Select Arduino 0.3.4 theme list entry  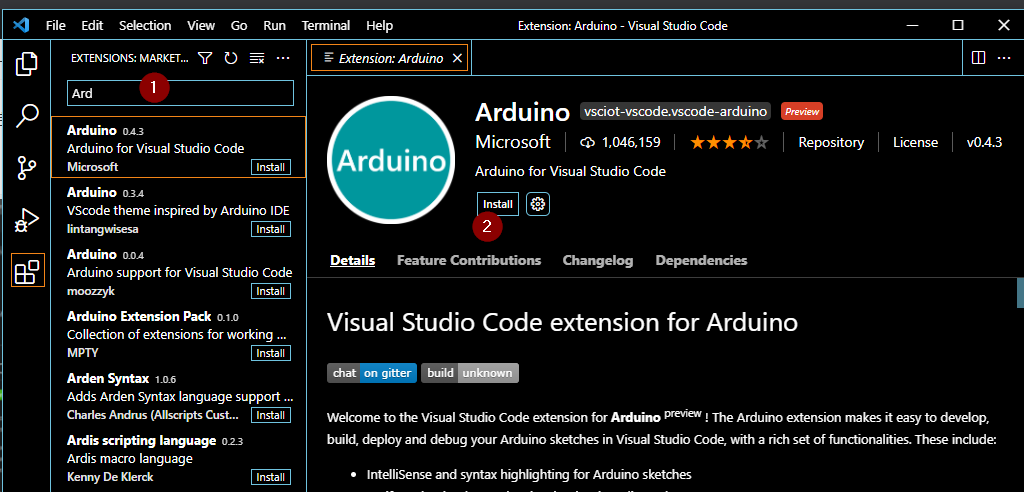click(x=178, y=211)
